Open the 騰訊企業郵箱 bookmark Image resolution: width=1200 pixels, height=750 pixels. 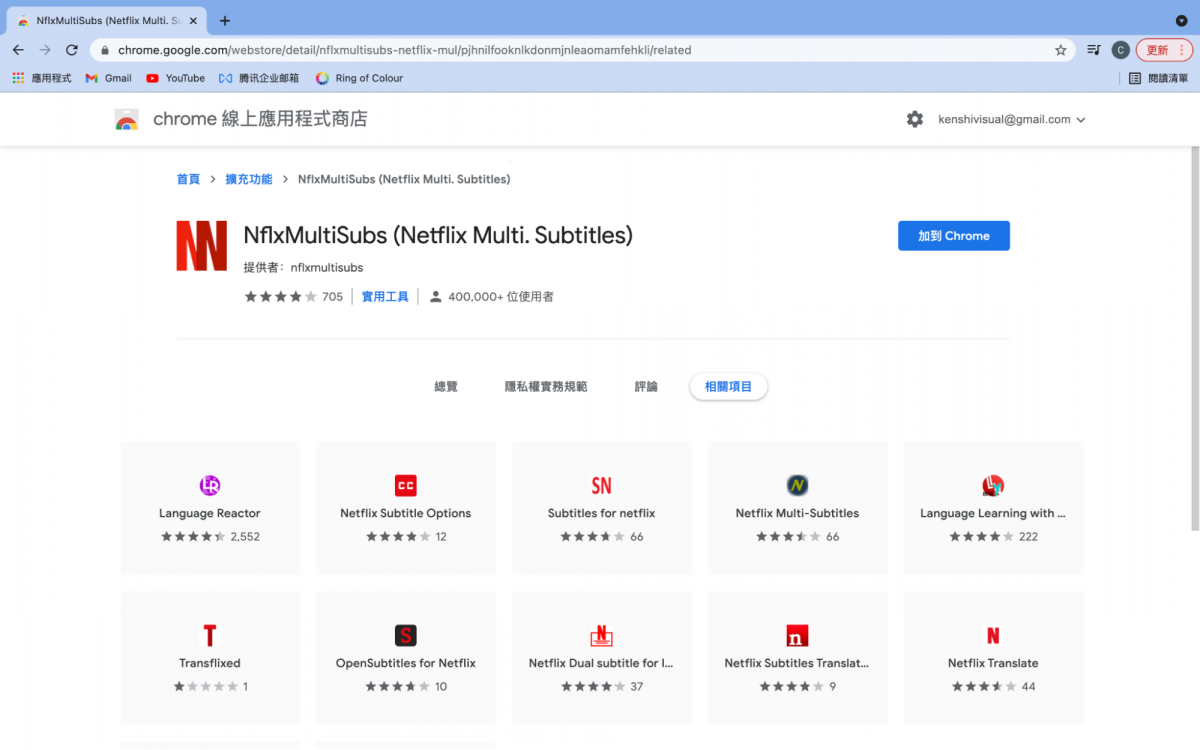(259, 78)
